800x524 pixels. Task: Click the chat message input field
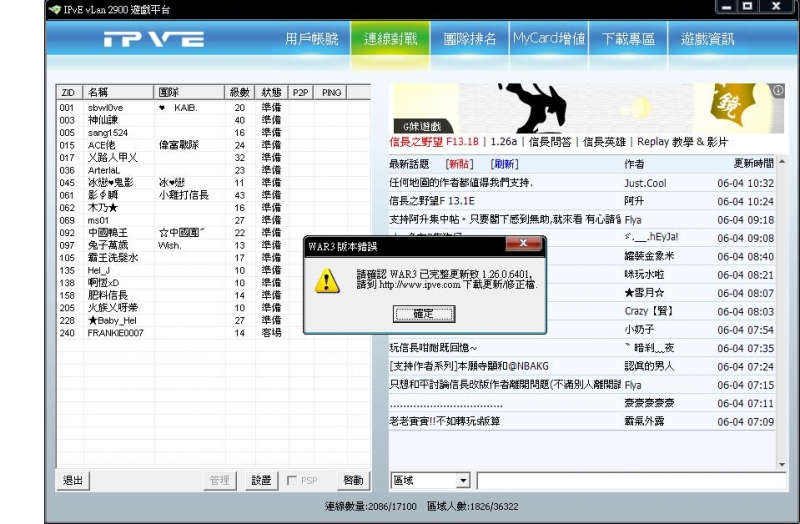(x=632, y=481)
